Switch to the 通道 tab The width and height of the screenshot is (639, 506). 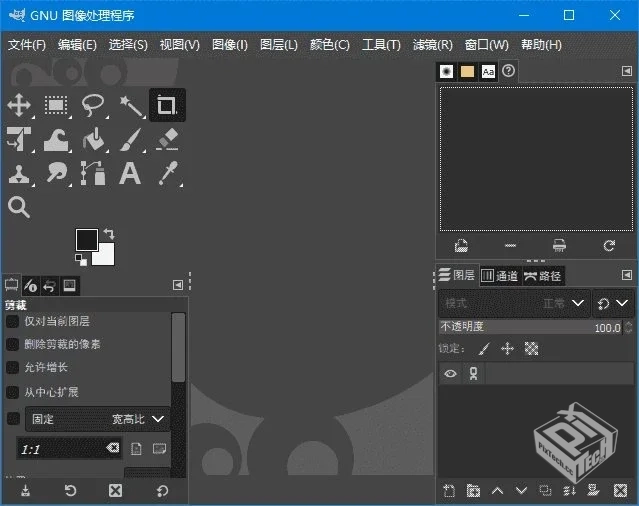500,276
